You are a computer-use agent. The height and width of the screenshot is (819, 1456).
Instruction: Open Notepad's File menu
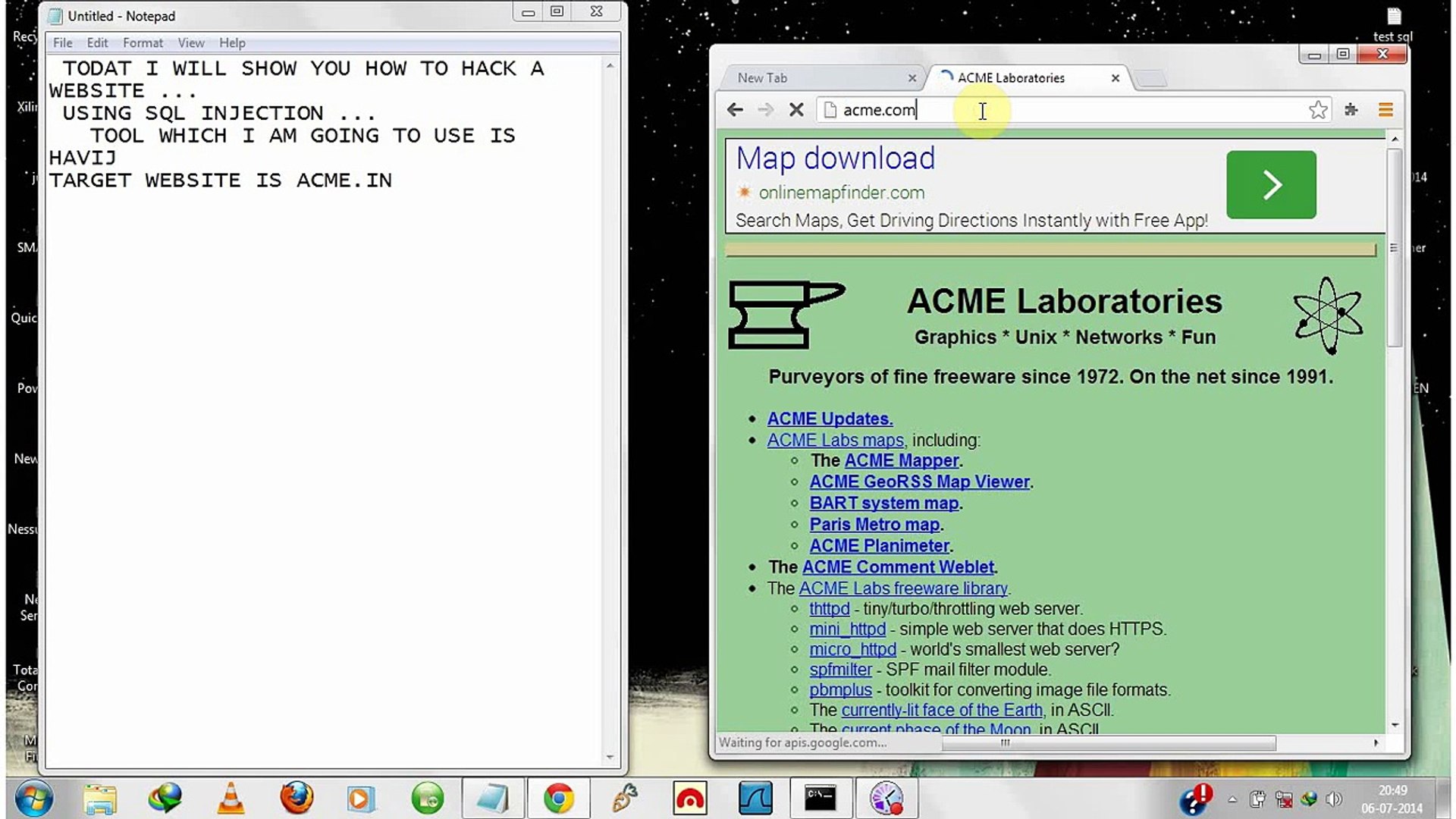63,43
